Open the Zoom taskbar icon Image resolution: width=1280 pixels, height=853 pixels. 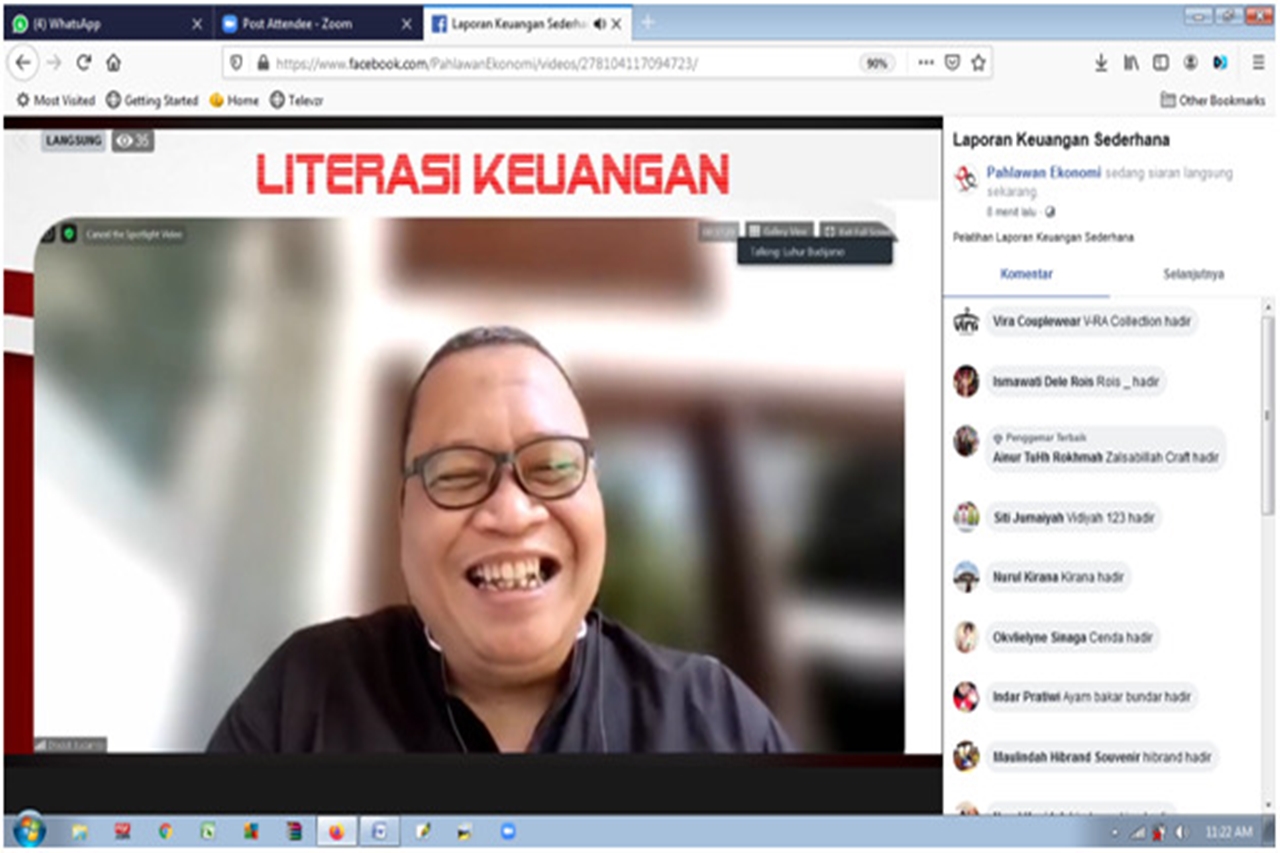[508, 831]
